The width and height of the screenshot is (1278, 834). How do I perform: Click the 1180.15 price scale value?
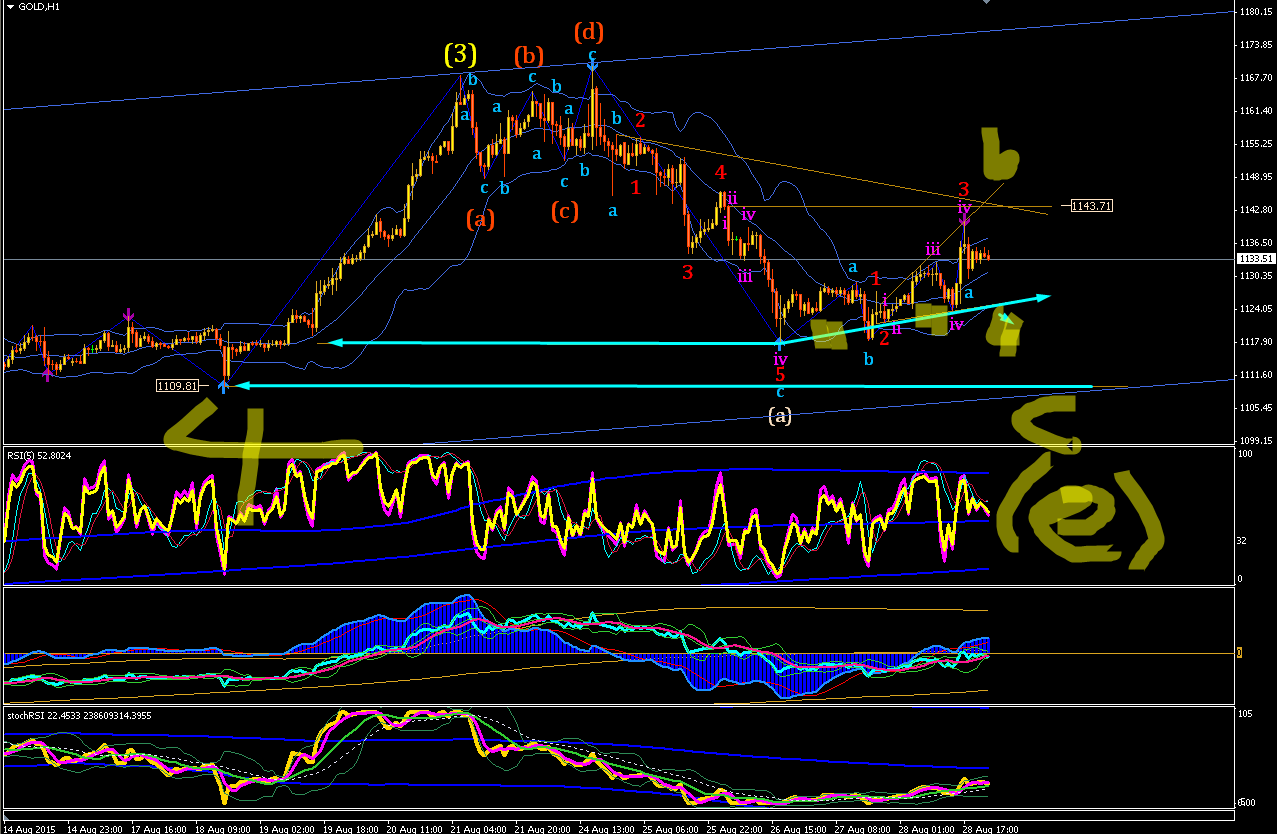click(1254, 12)
